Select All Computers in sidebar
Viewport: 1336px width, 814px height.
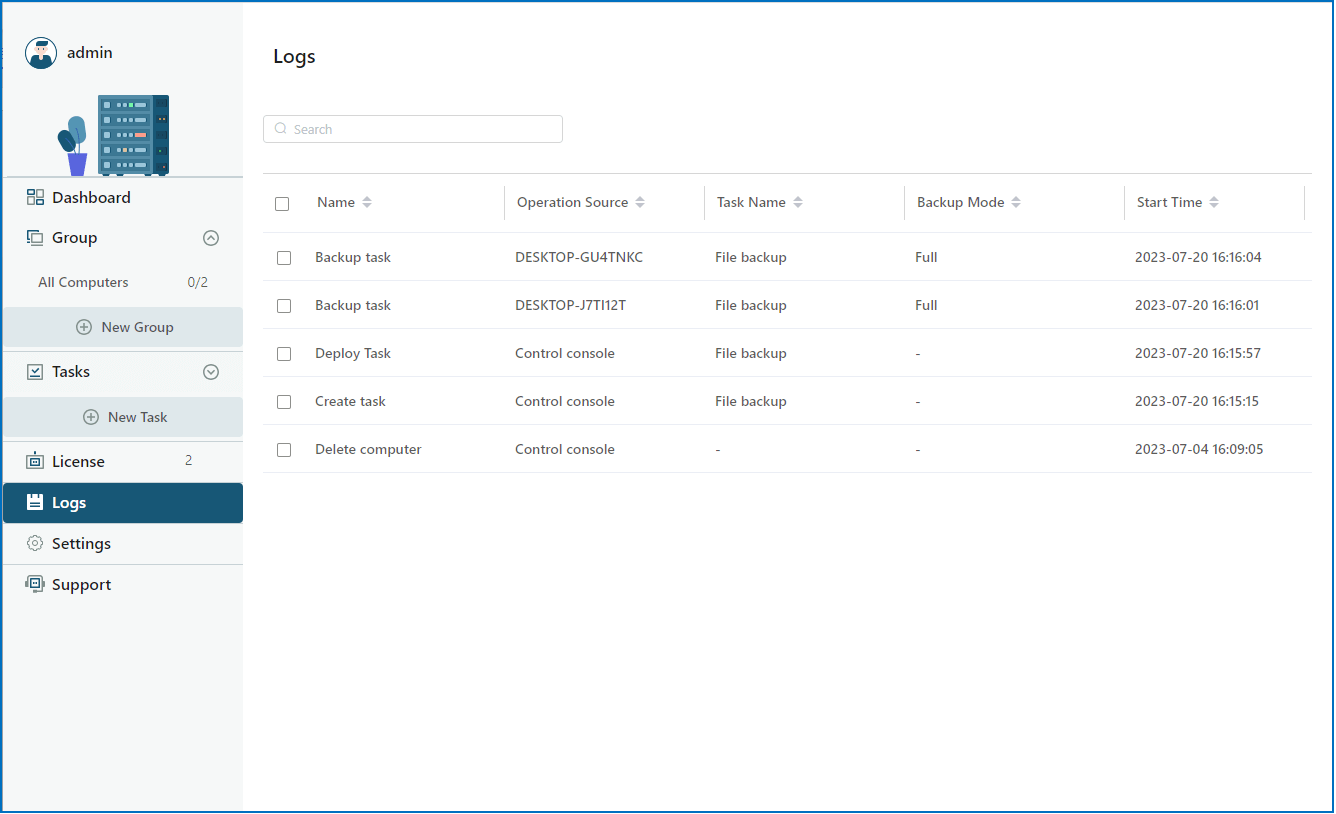[x=83, y=282]
